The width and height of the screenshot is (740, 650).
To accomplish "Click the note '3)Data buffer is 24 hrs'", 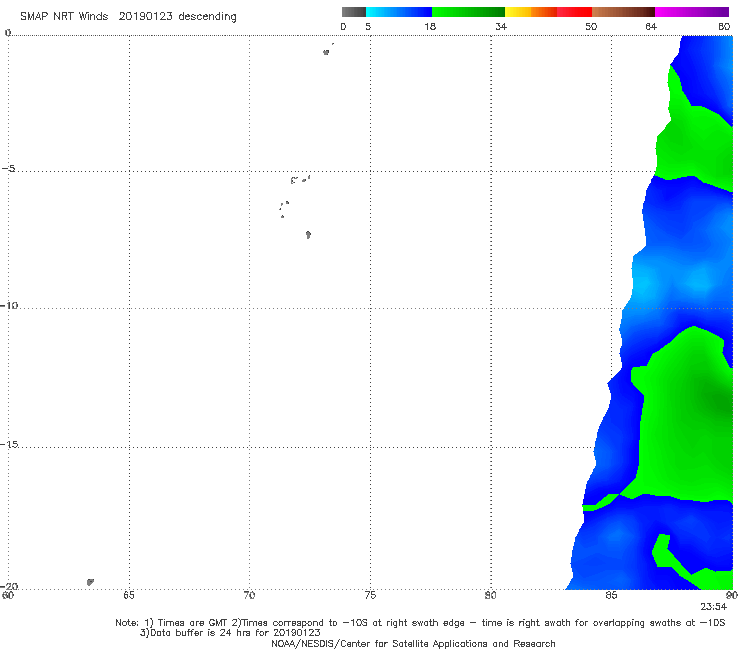I will pos(230,633).
